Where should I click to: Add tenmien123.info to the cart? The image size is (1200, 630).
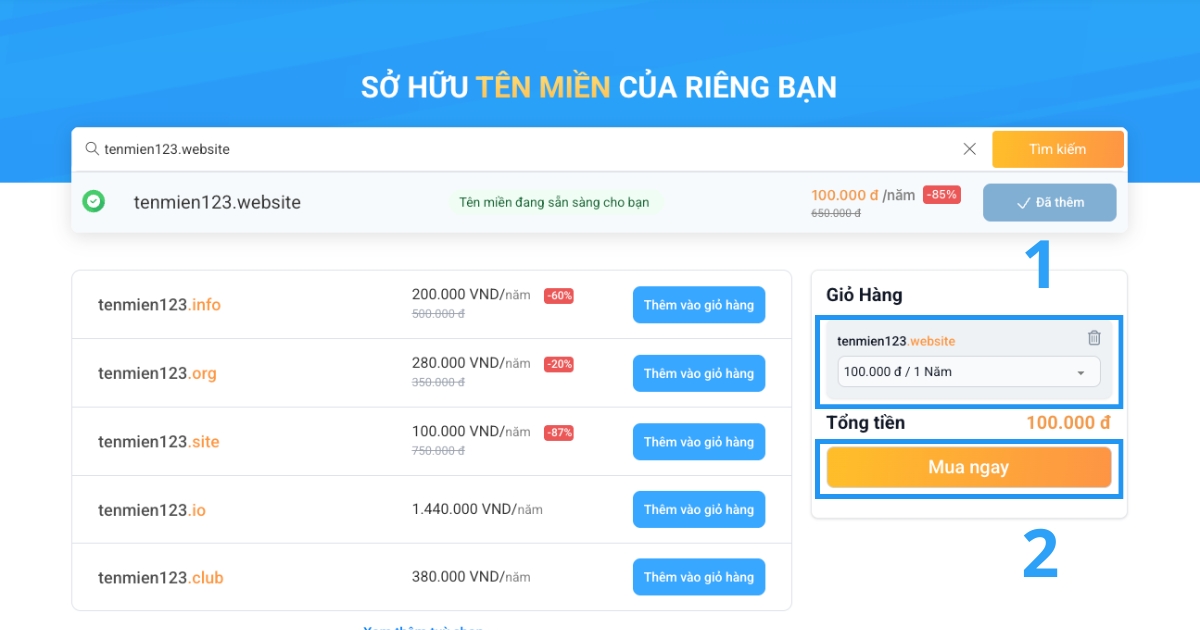[698, 305]
